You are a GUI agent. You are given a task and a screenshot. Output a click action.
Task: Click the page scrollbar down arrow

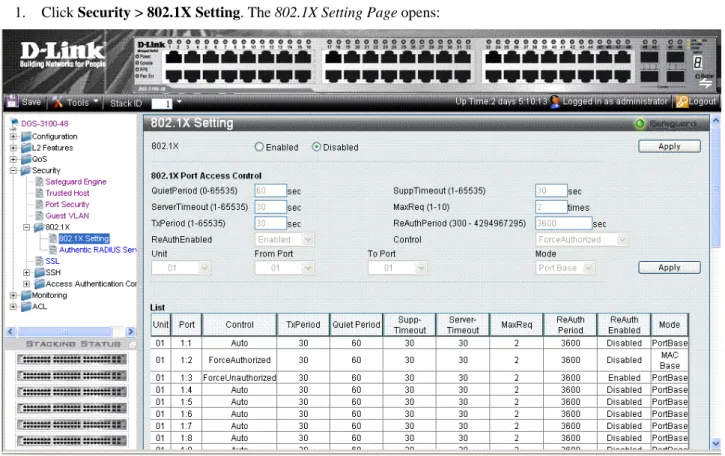(716, 443)
